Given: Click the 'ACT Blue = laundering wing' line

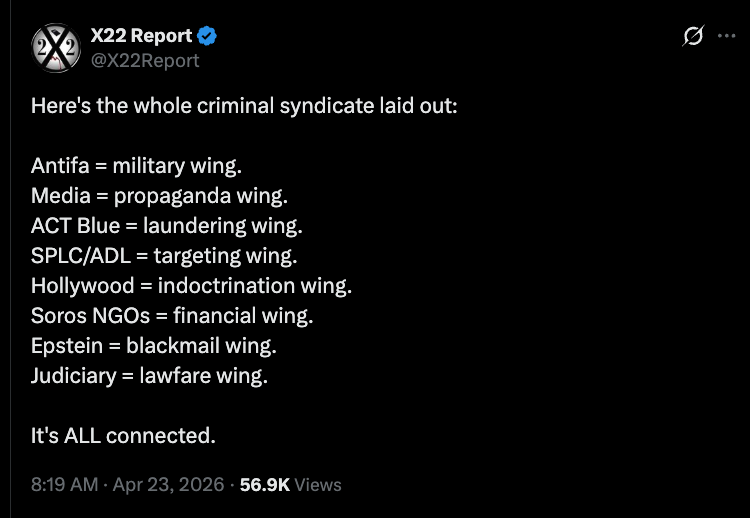Looking at the screenshot, I should 167,225.
